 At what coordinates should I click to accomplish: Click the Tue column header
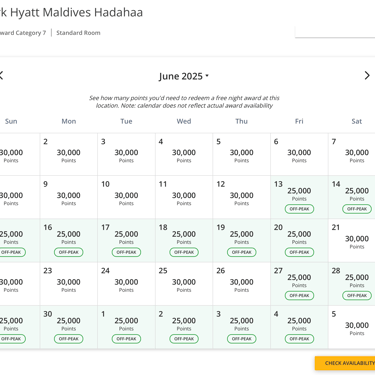pyautogui.click(x=126, y=121)
